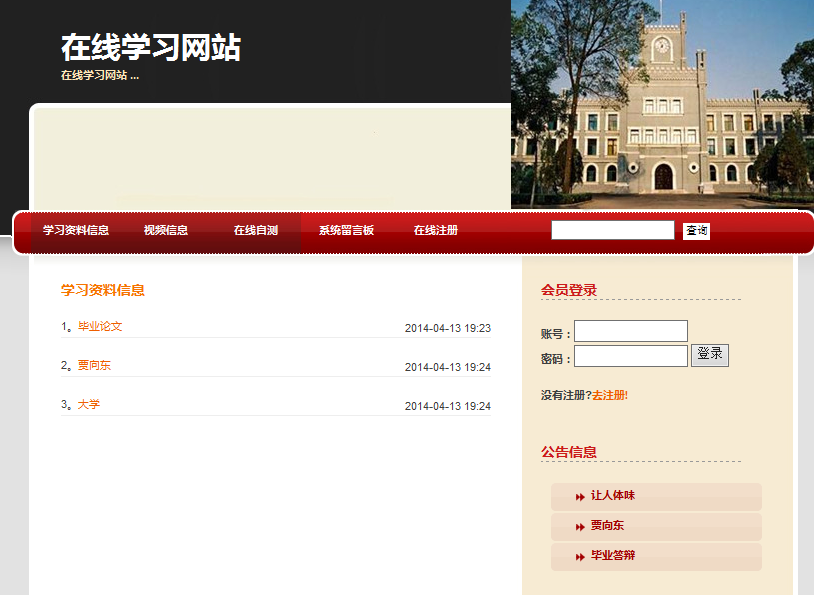Open the 让人体味 announcement
The height and width of the screenshot is (595, 814).
[x=613, y=495]
